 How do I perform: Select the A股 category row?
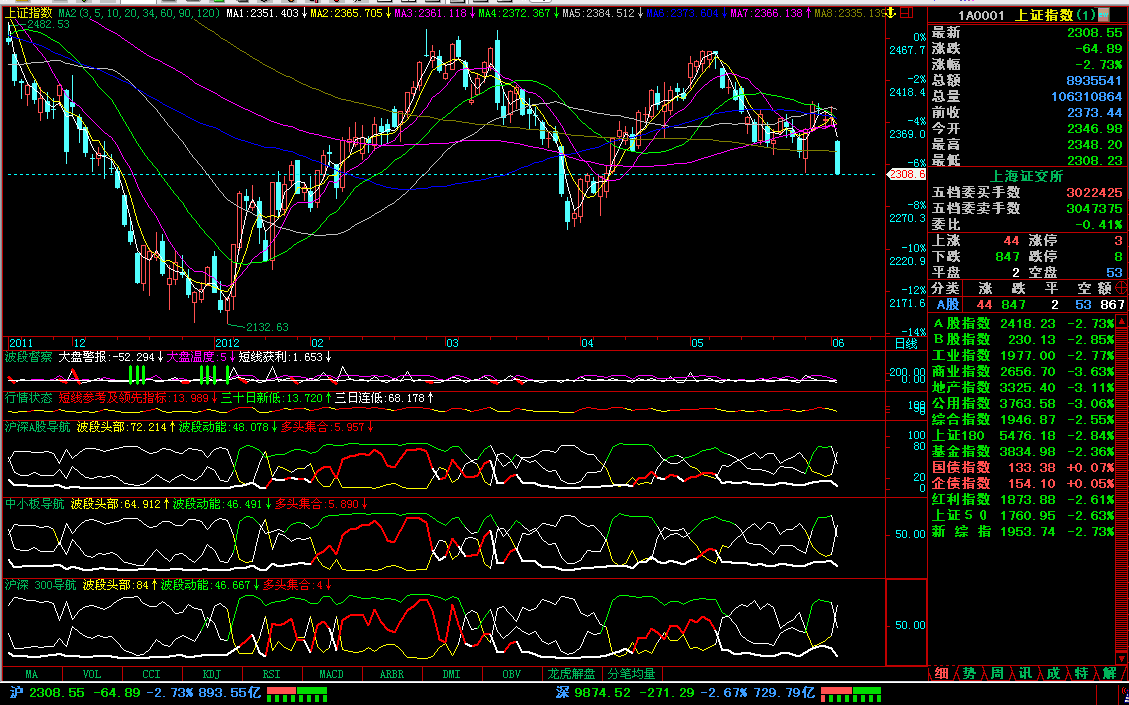click(947, 304)
